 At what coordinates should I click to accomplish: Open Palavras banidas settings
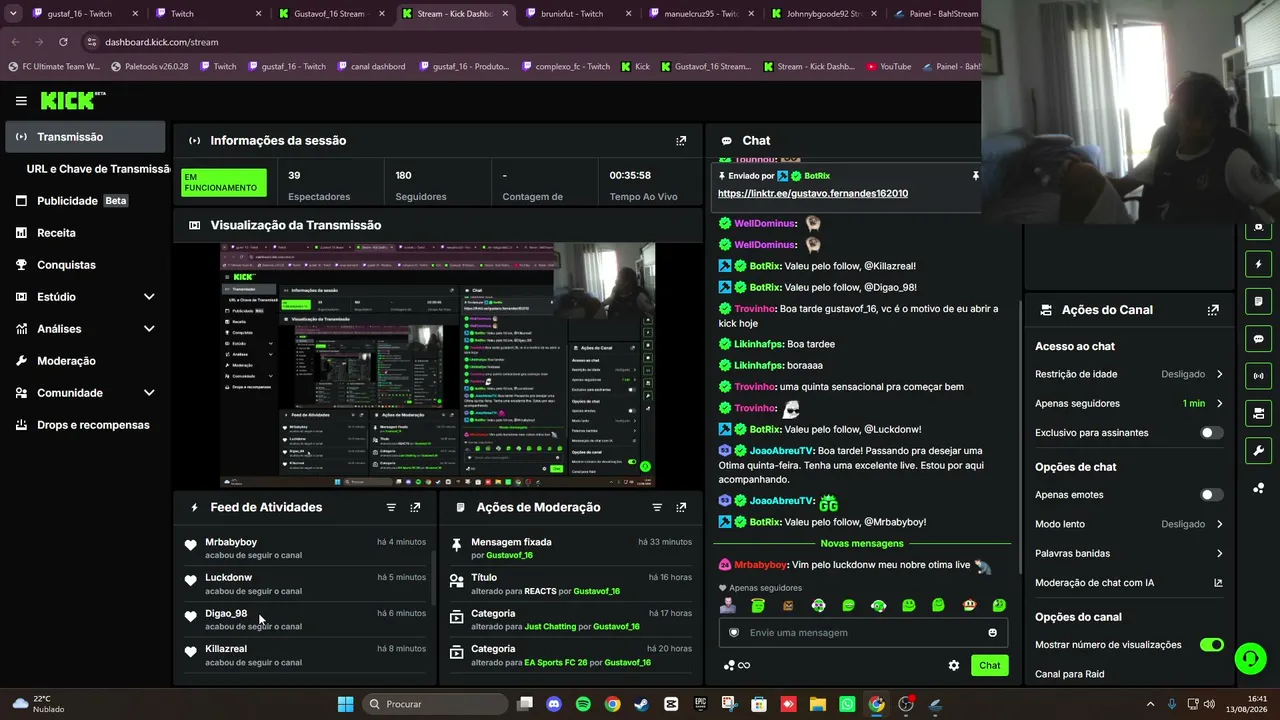pos(1129,553)
